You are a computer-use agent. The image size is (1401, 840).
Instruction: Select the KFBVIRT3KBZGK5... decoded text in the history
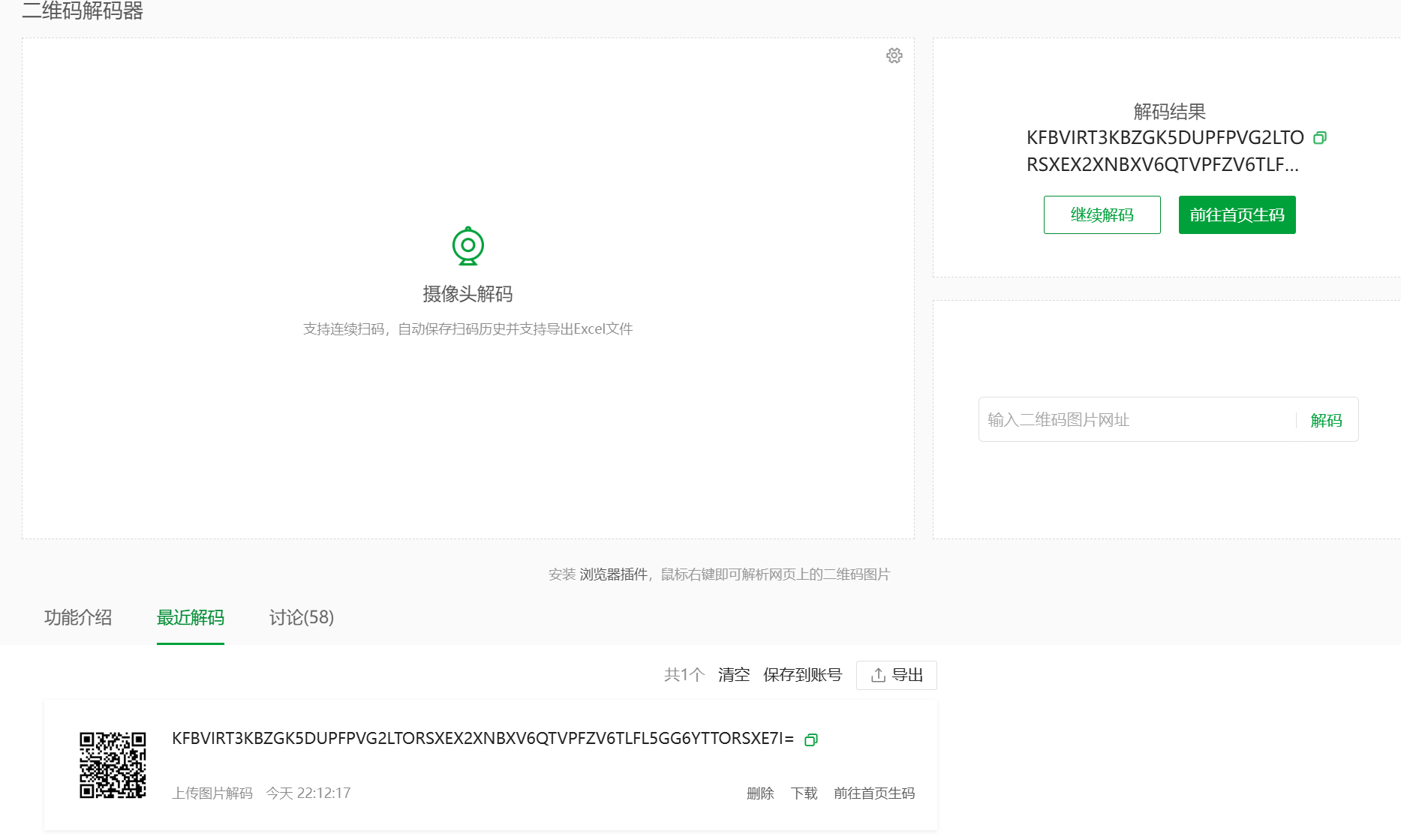[x=483, y=739]
